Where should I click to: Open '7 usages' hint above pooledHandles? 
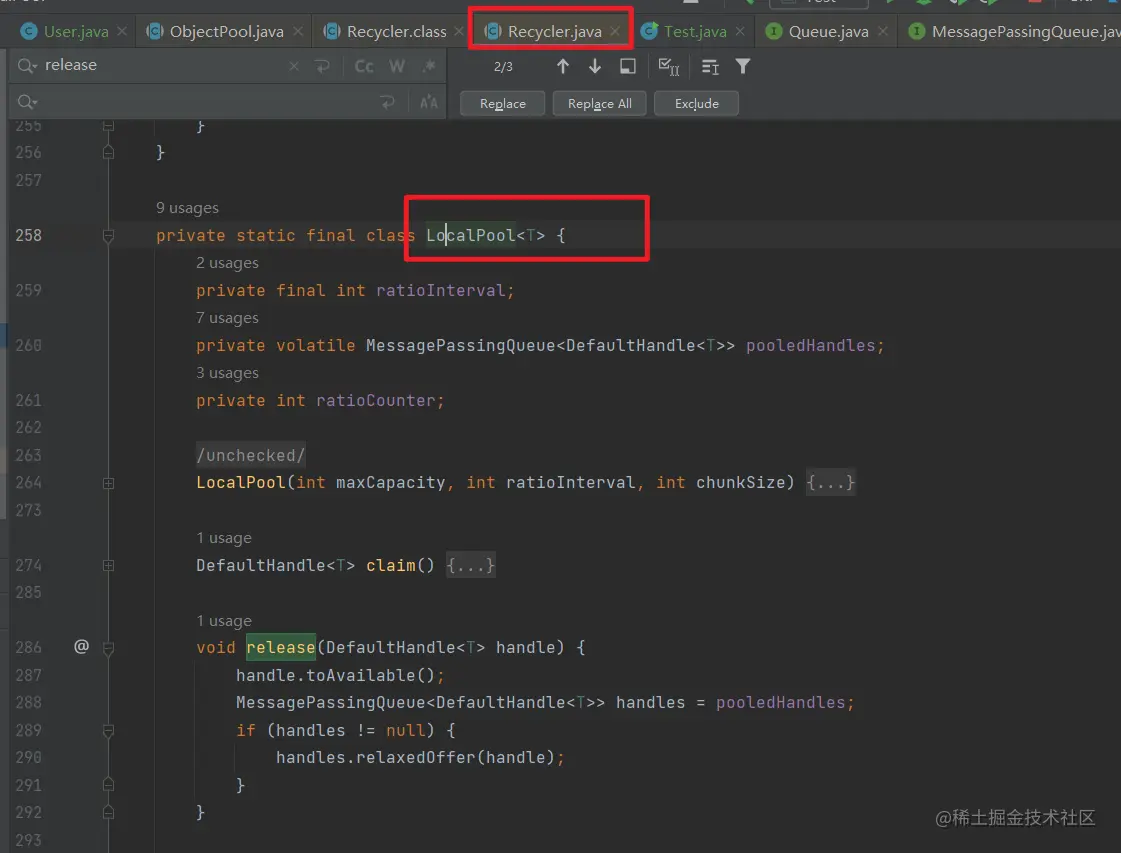pos(227,318)
